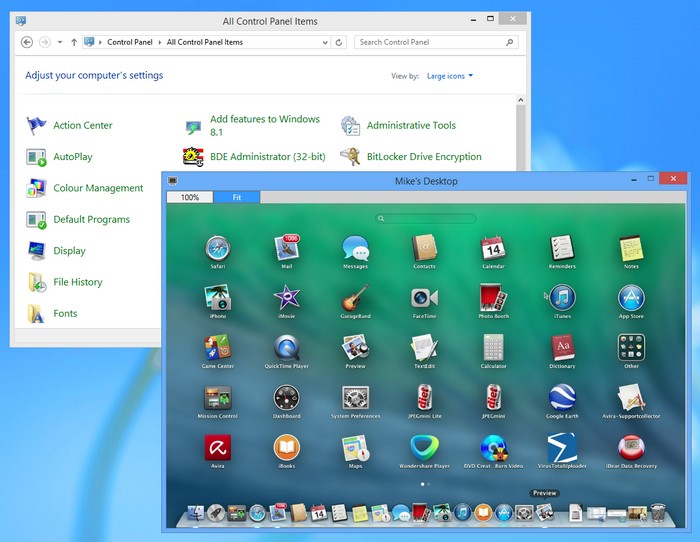Viewport: 700px width, 542px height.
Task: Launch Avira antivirus icon
Action: (217, 447)
